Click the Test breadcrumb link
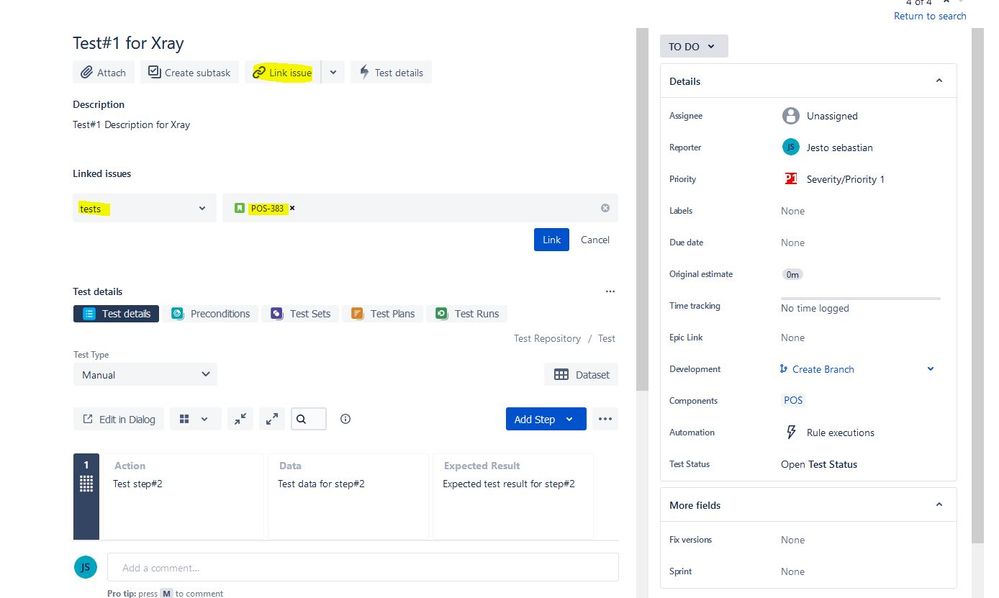This screenshot has height=598, width=999. (607, 339)
